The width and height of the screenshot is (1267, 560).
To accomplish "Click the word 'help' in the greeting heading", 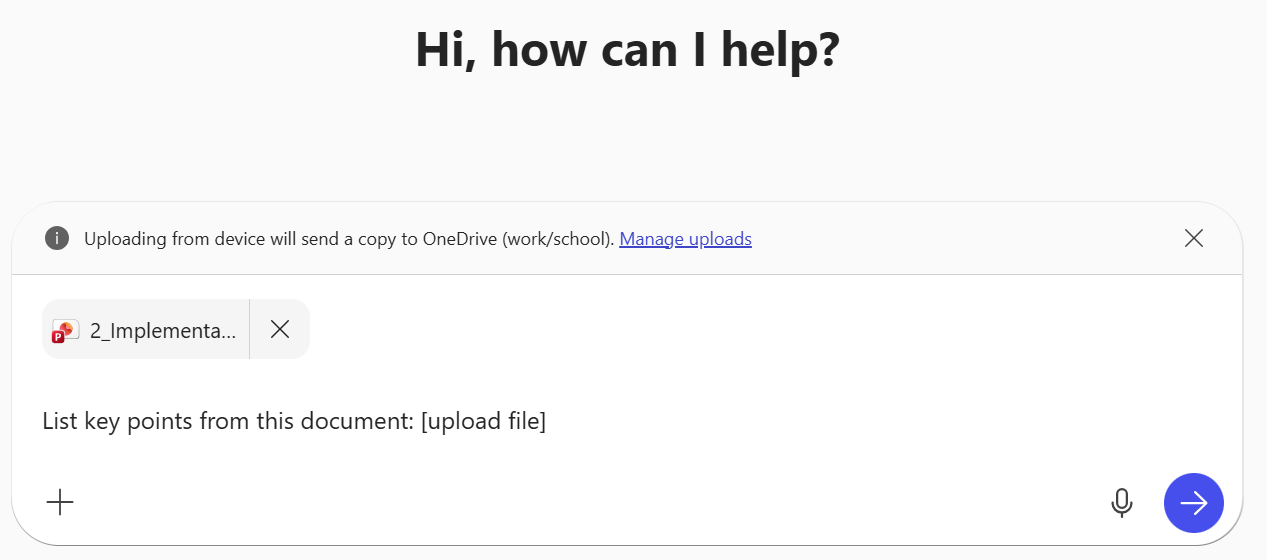I will (x=776, y=50).
